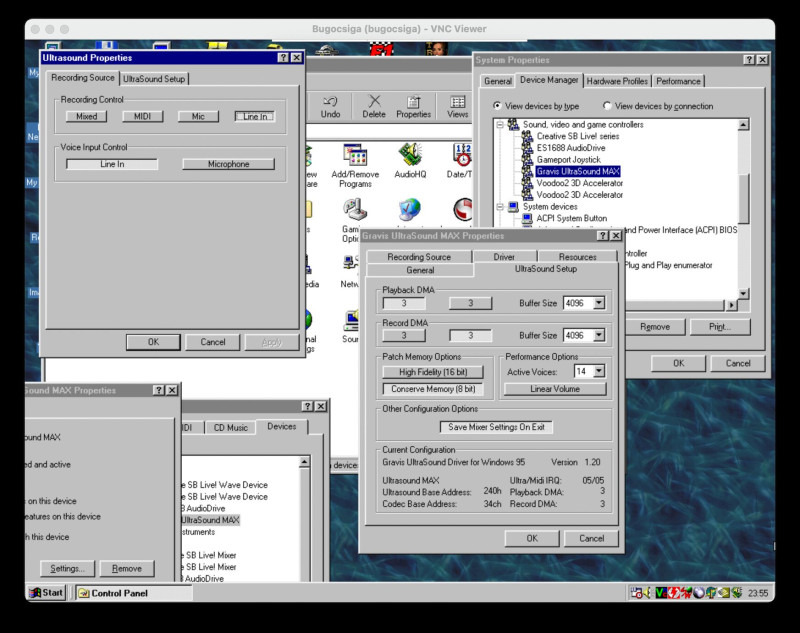This screenshot has width=800, height=633.
Task: Collapse the System devices branch
Action: (x=500, y=206)
